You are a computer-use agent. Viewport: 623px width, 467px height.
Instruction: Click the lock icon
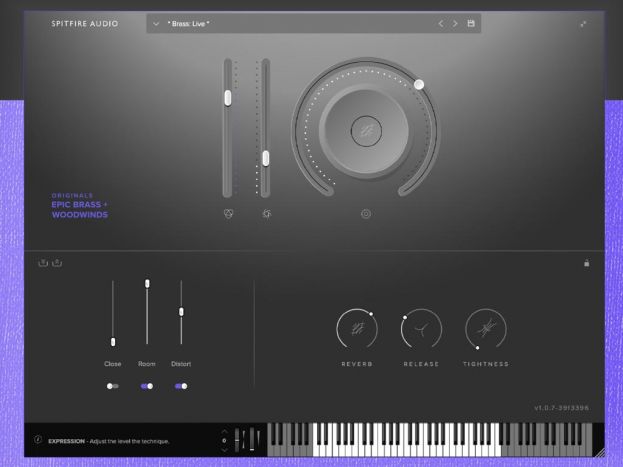(x=586, y=263)
